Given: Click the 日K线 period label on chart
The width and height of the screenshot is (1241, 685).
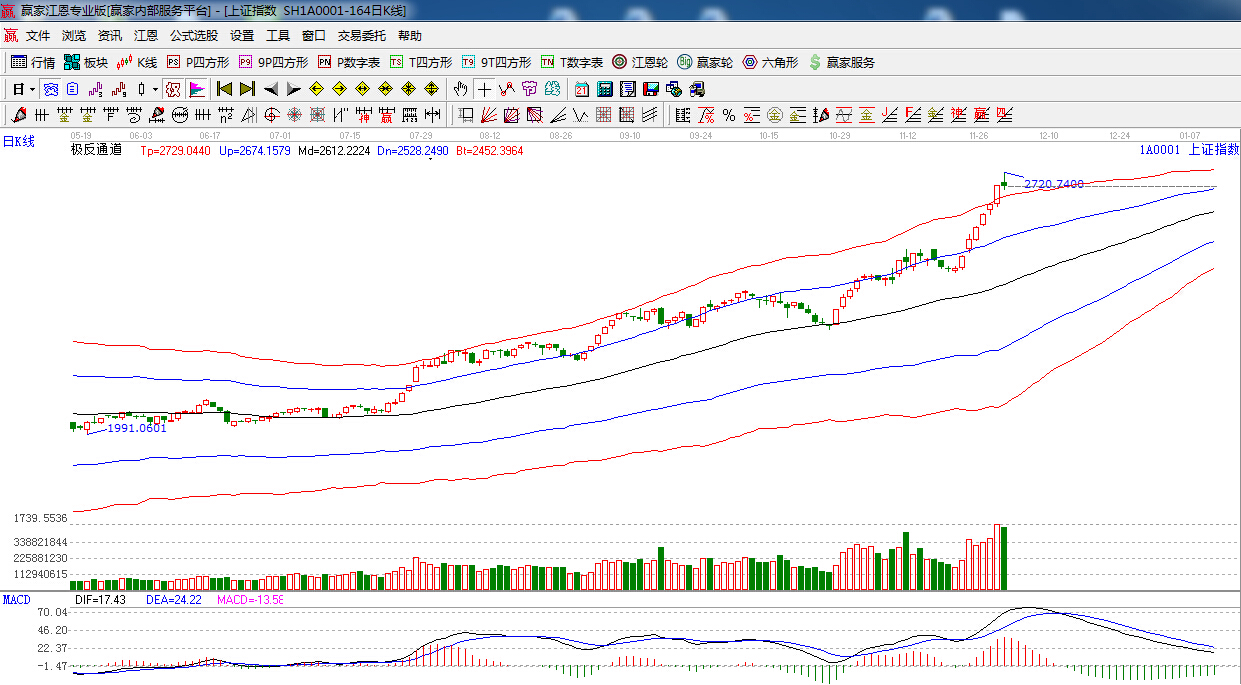Looking at the screenshot, I should coord(18,141).
